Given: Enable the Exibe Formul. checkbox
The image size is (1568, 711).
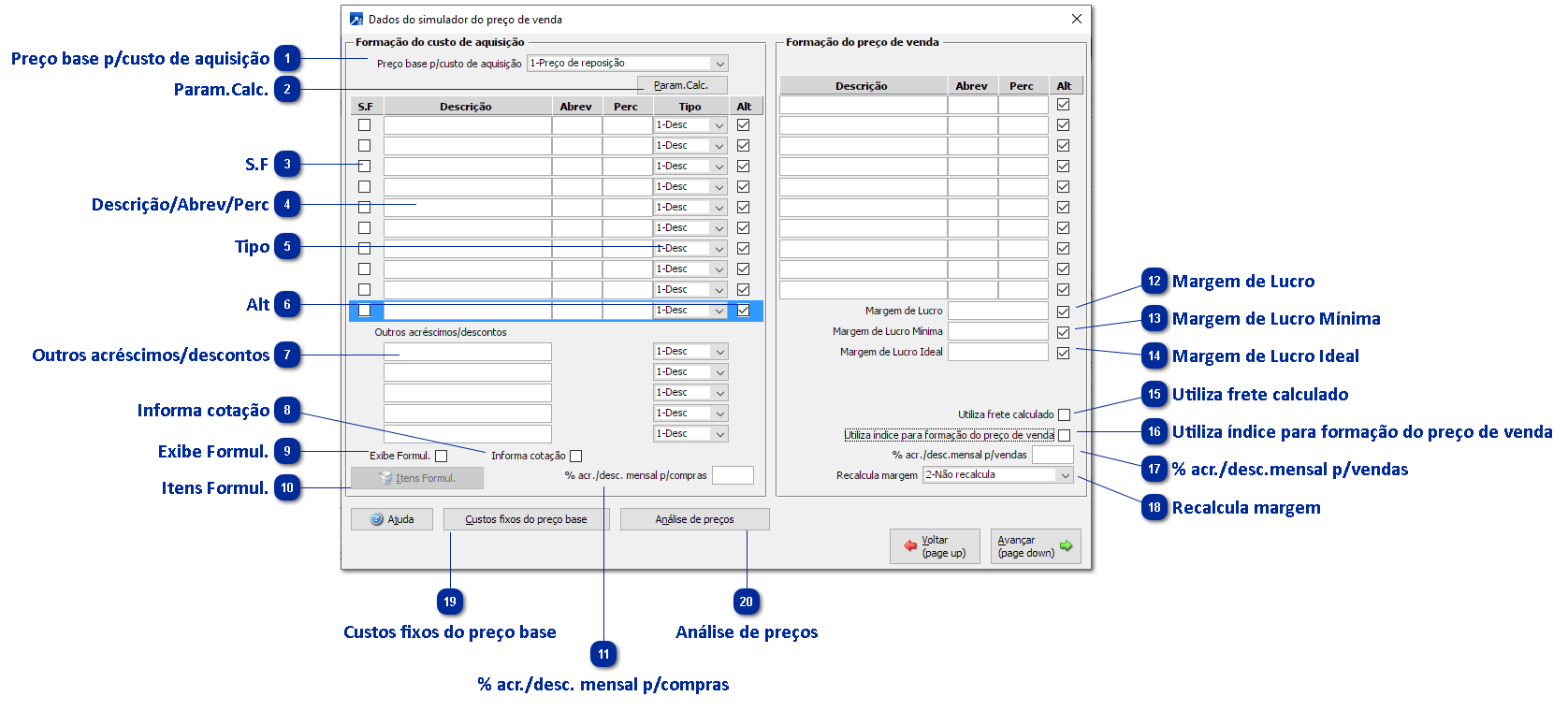Looking at the screenshot, I should click(442, 457).
